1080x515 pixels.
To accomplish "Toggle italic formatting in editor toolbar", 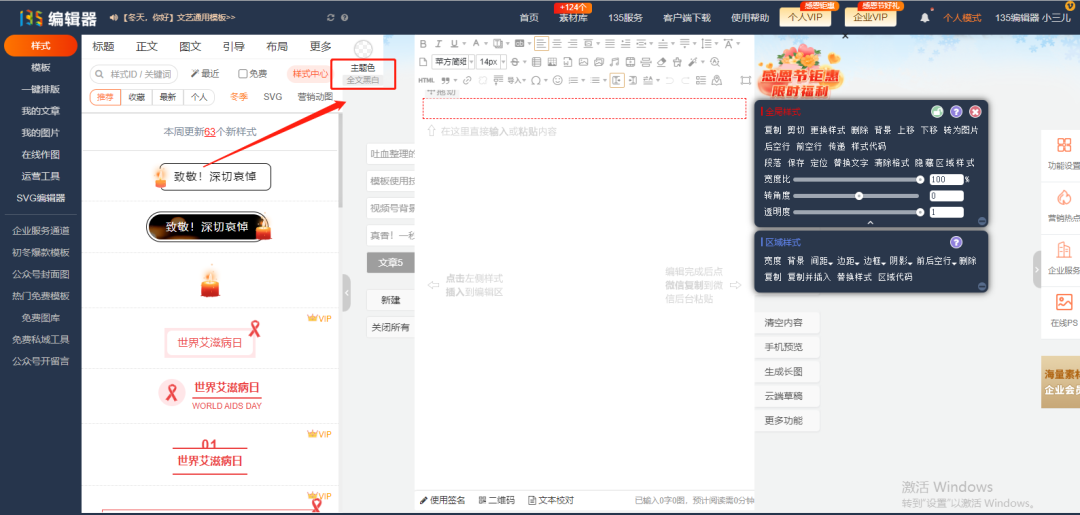I will coord(439,43).
